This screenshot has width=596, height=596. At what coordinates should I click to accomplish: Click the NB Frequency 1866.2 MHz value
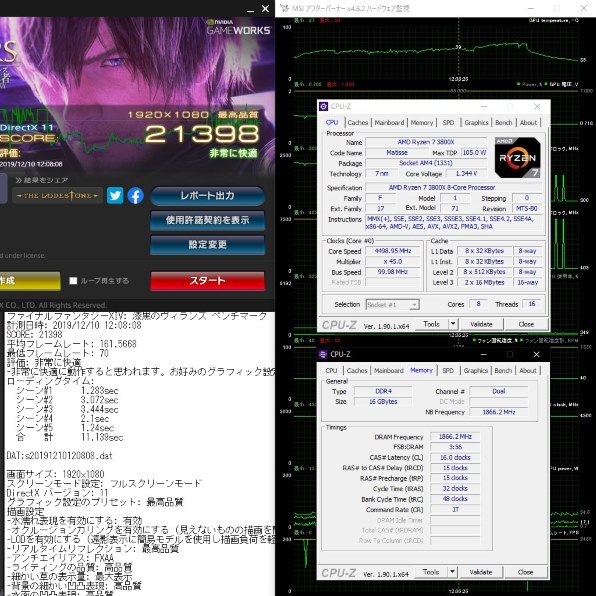499,412
